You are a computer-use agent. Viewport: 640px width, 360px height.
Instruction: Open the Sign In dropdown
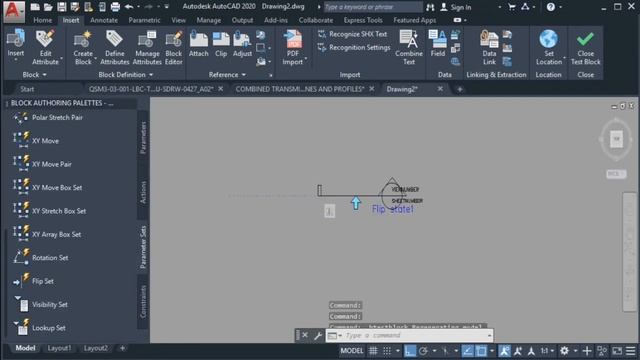500,7
